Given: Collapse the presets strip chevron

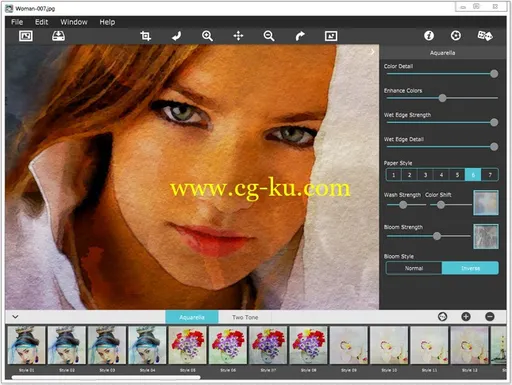Looking at the screenshot, I should [x=15, y=317].
